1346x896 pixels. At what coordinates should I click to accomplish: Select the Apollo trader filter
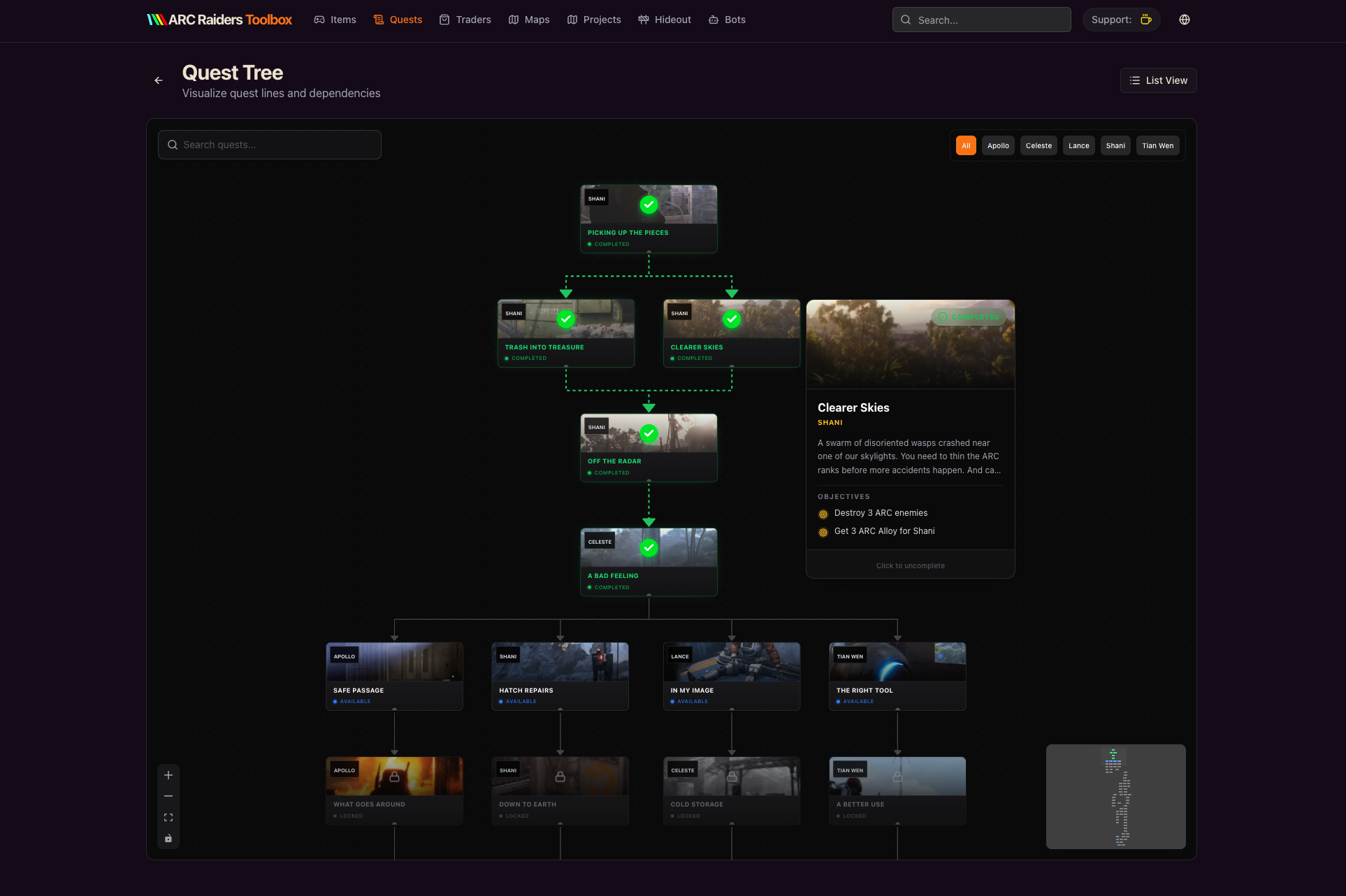pos(997,145)
